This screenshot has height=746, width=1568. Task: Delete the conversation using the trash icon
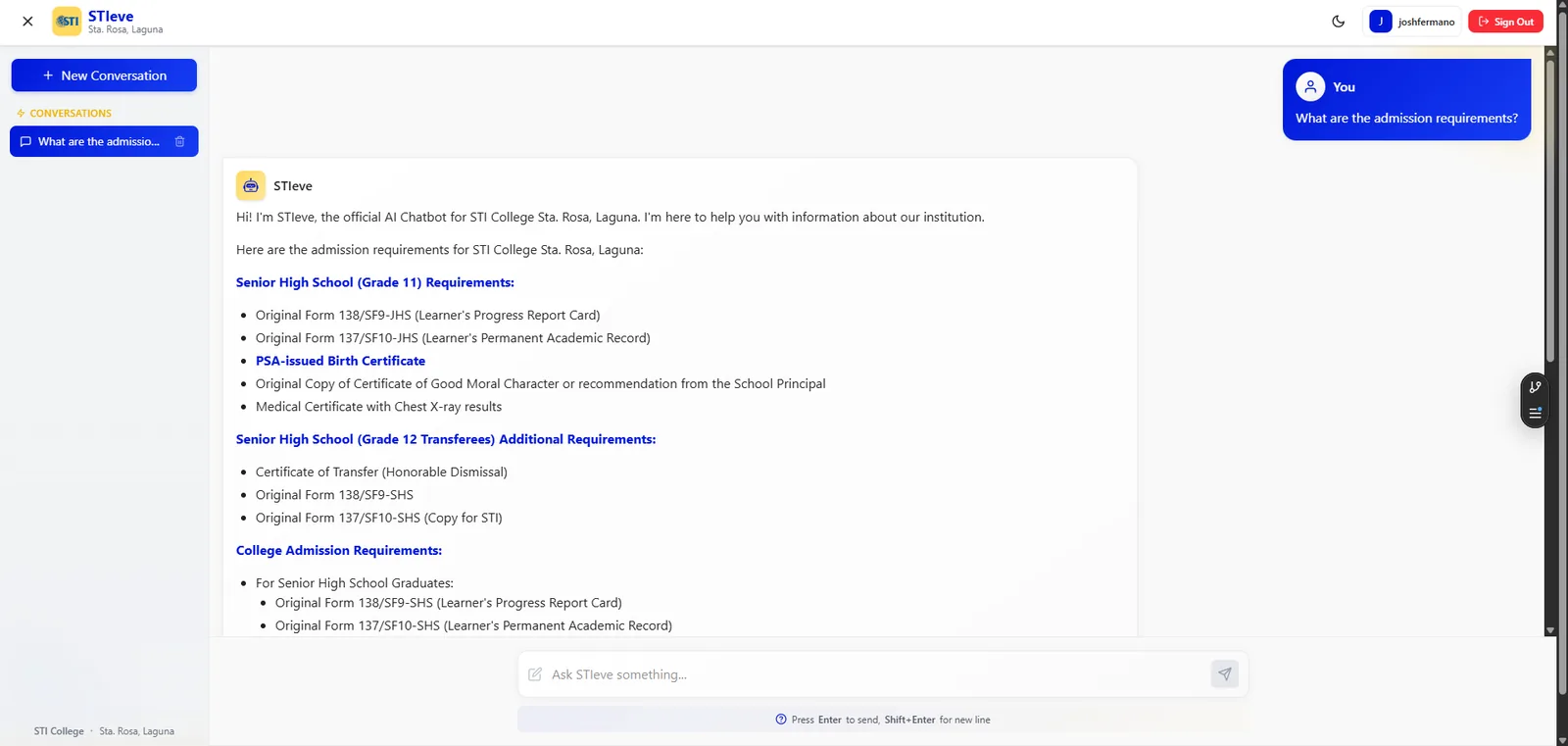tap(179, 141)
